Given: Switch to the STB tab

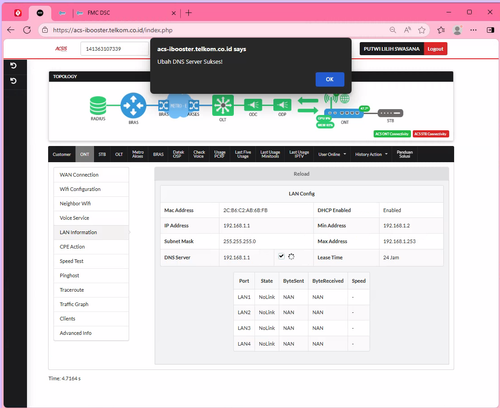Looking at the screenshot, I should 102,154.
